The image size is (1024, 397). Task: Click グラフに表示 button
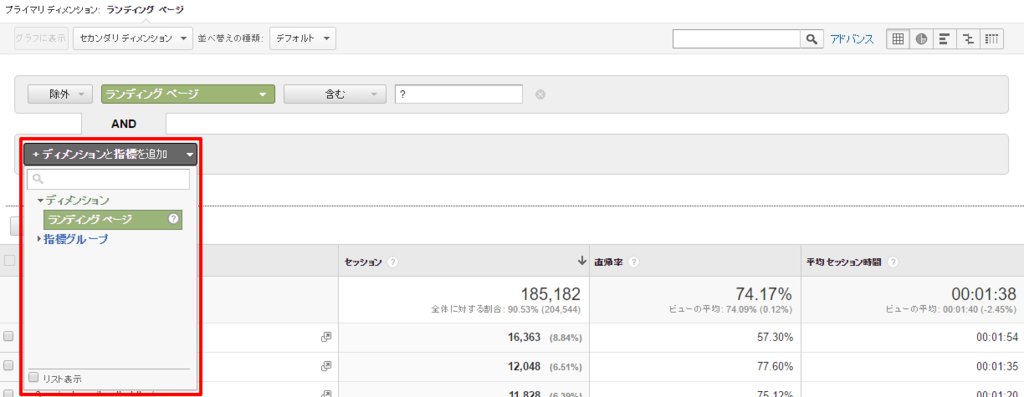pyautogui.click(x=40, y=39)
